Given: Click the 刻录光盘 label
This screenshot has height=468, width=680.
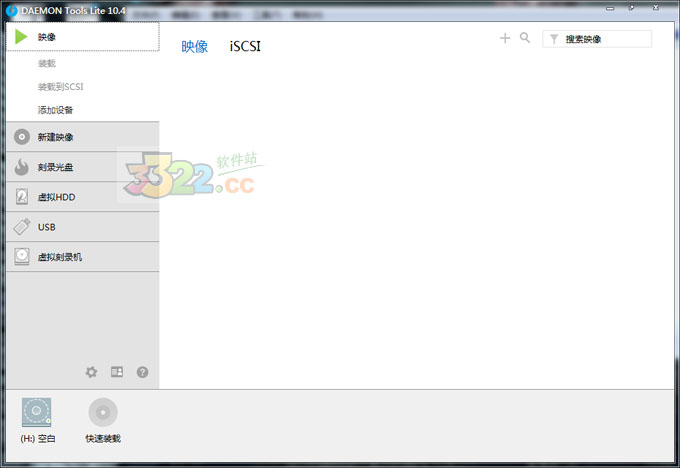Looking at the screenshot, I should click(x=56, y=167).
